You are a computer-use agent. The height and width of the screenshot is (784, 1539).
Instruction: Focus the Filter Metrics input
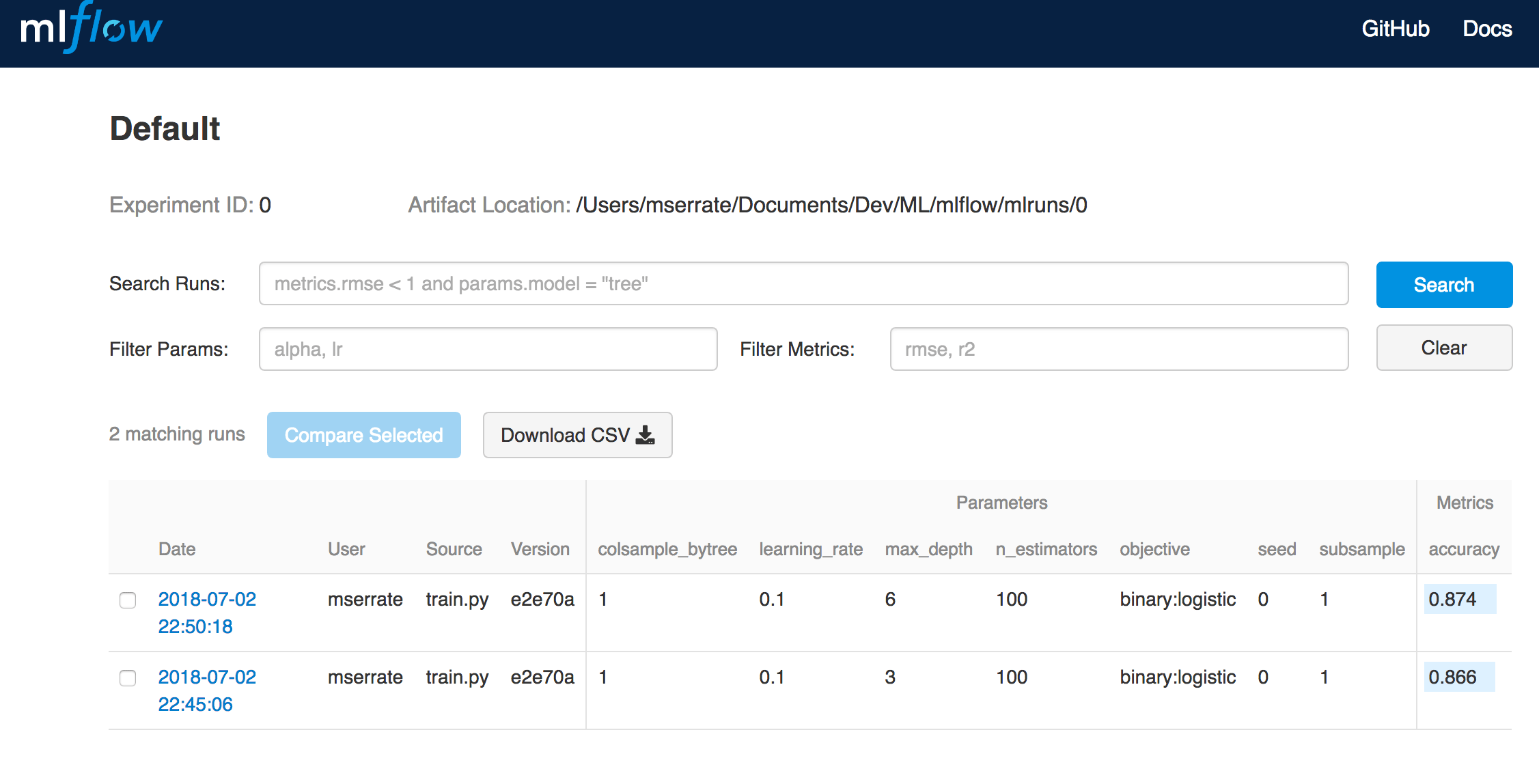1118,349
